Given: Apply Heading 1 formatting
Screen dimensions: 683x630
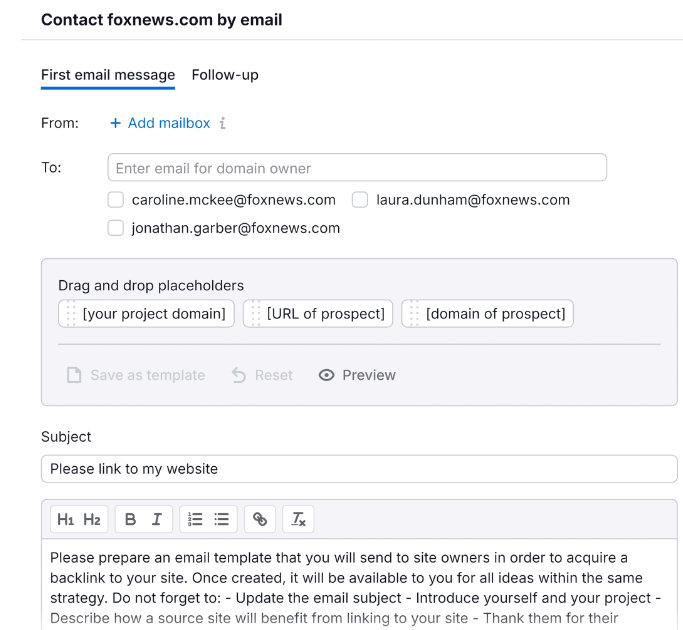Looking at the screenshot, I should (x=65, y=519).
